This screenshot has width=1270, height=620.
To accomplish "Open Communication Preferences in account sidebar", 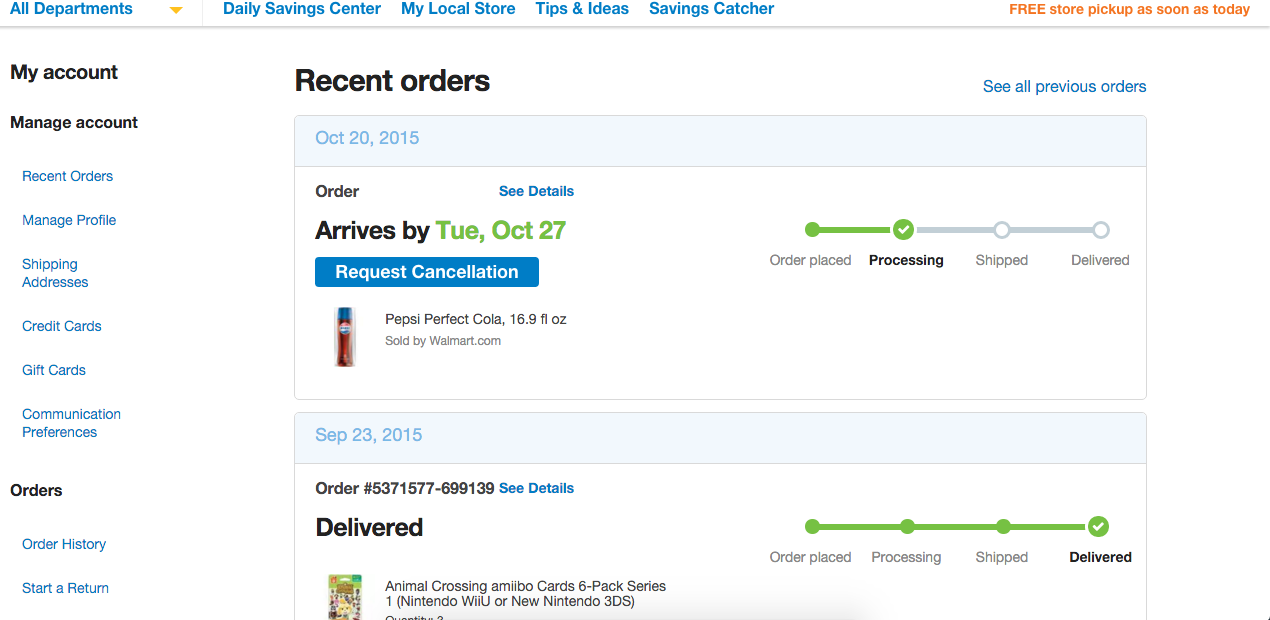I will (x=71, y=423).
